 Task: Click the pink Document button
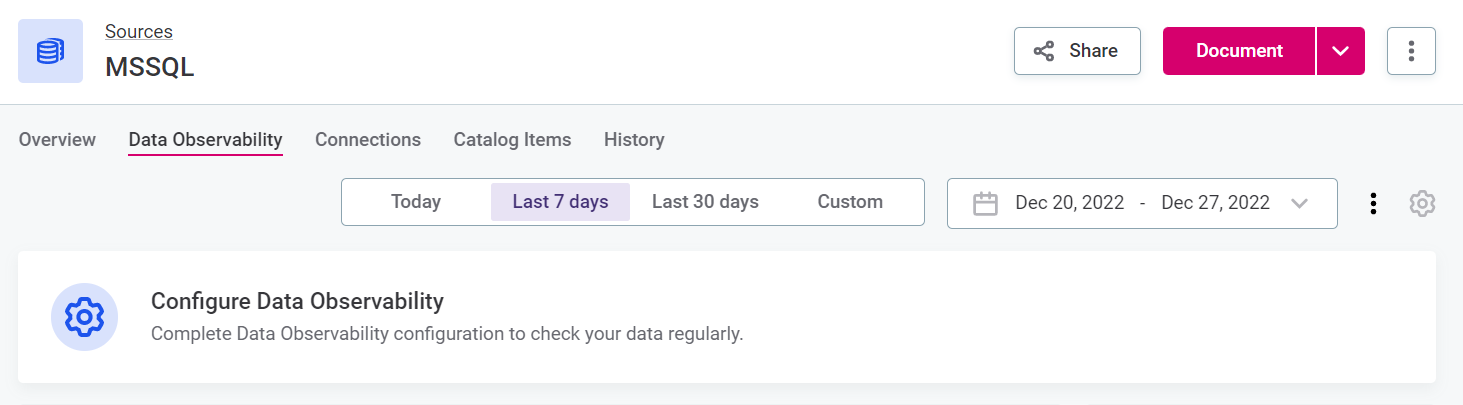(x=1239, y=51)
